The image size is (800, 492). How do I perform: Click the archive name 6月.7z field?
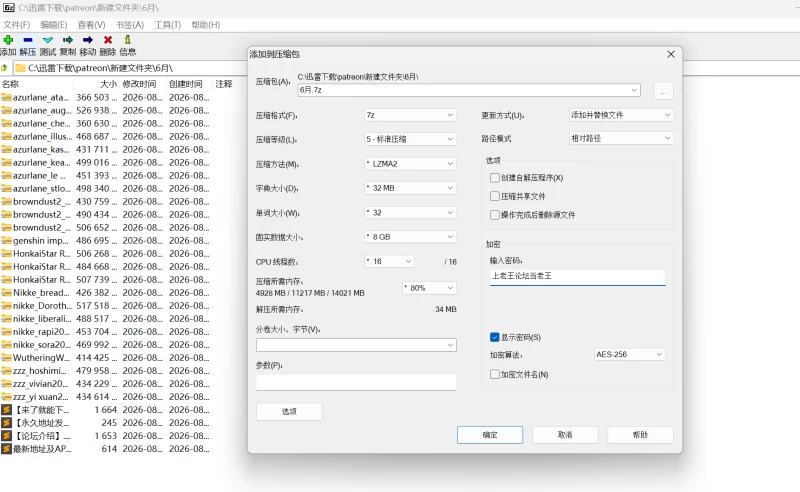[x=468, y=90]
